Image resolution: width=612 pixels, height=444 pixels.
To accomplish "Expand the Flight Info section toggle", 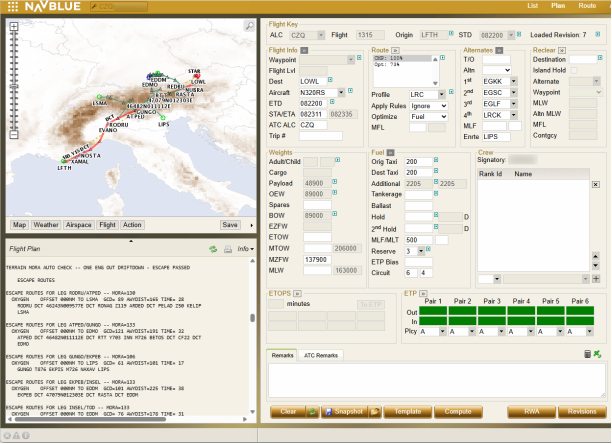I will 305,48.
